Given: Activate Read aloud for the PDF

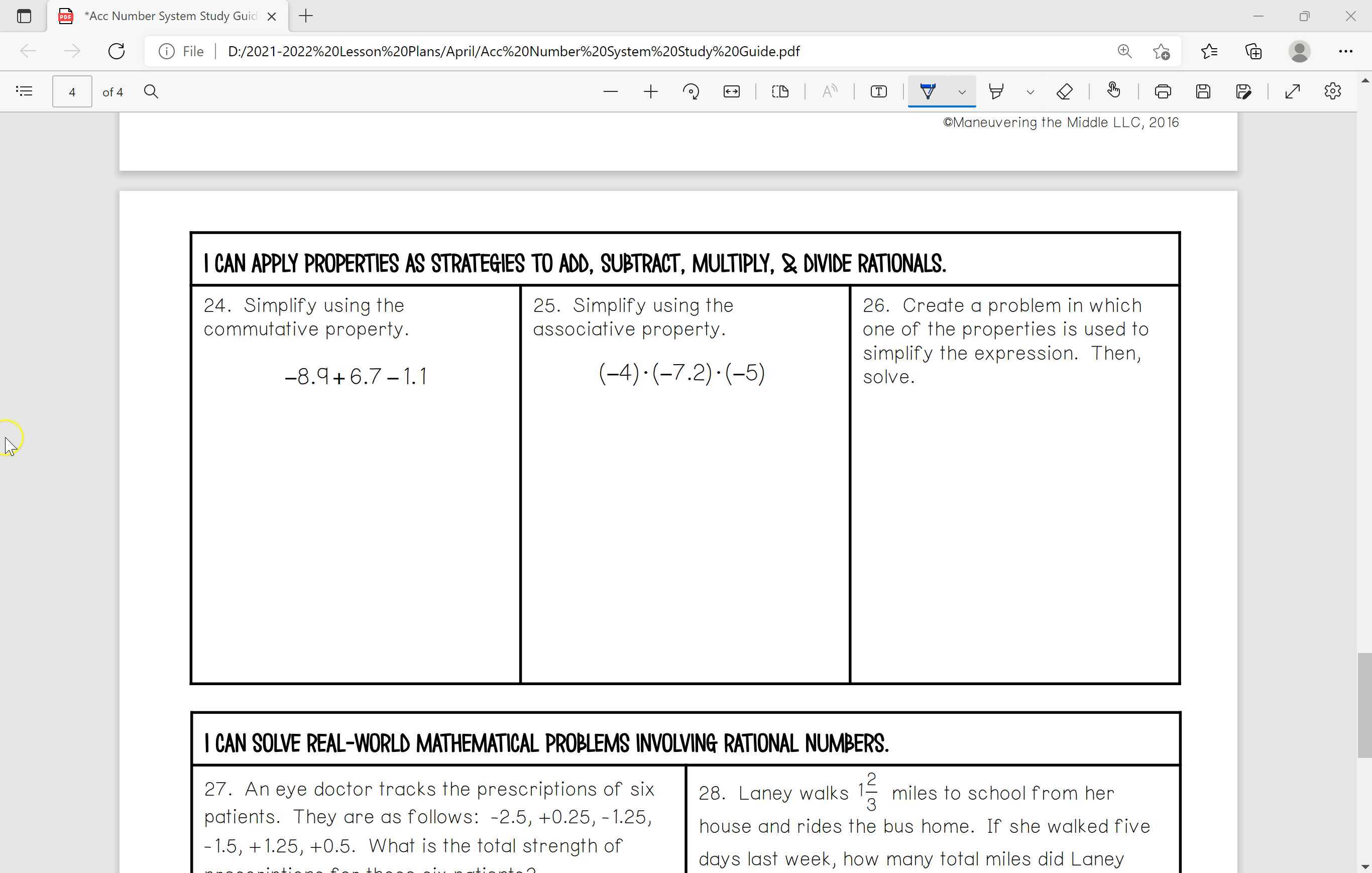Looking at the screenshot, I should (830, 91).
